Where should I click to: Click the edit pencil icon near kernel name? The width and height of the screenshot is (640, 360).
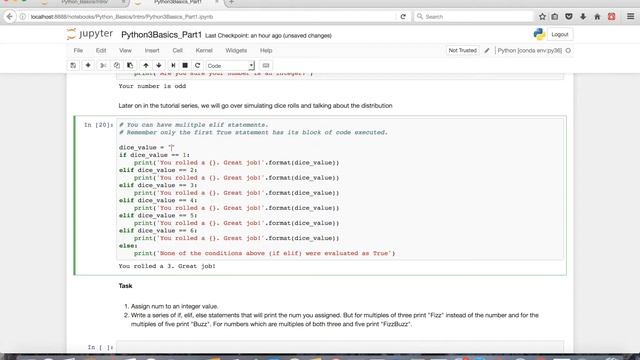click(x=487, y=50)
